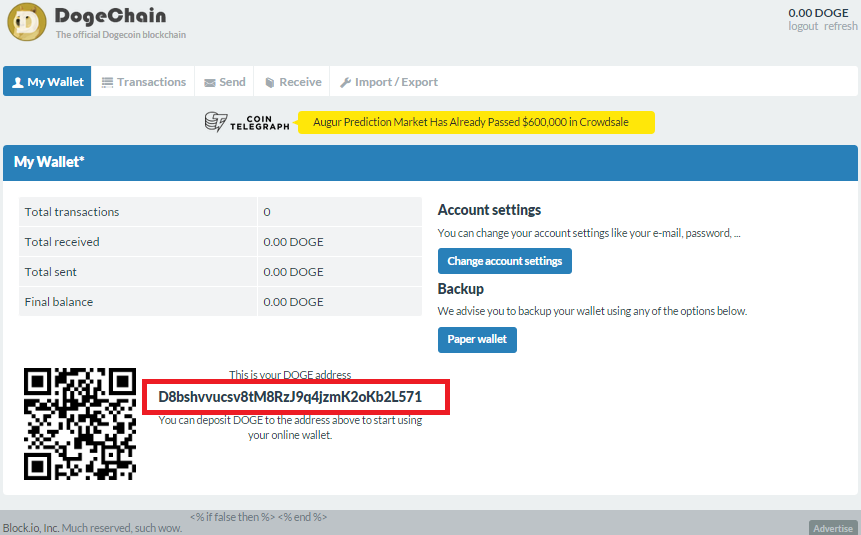
Task: Click the Total received 0.00 DOGE value
Action: 293,242
